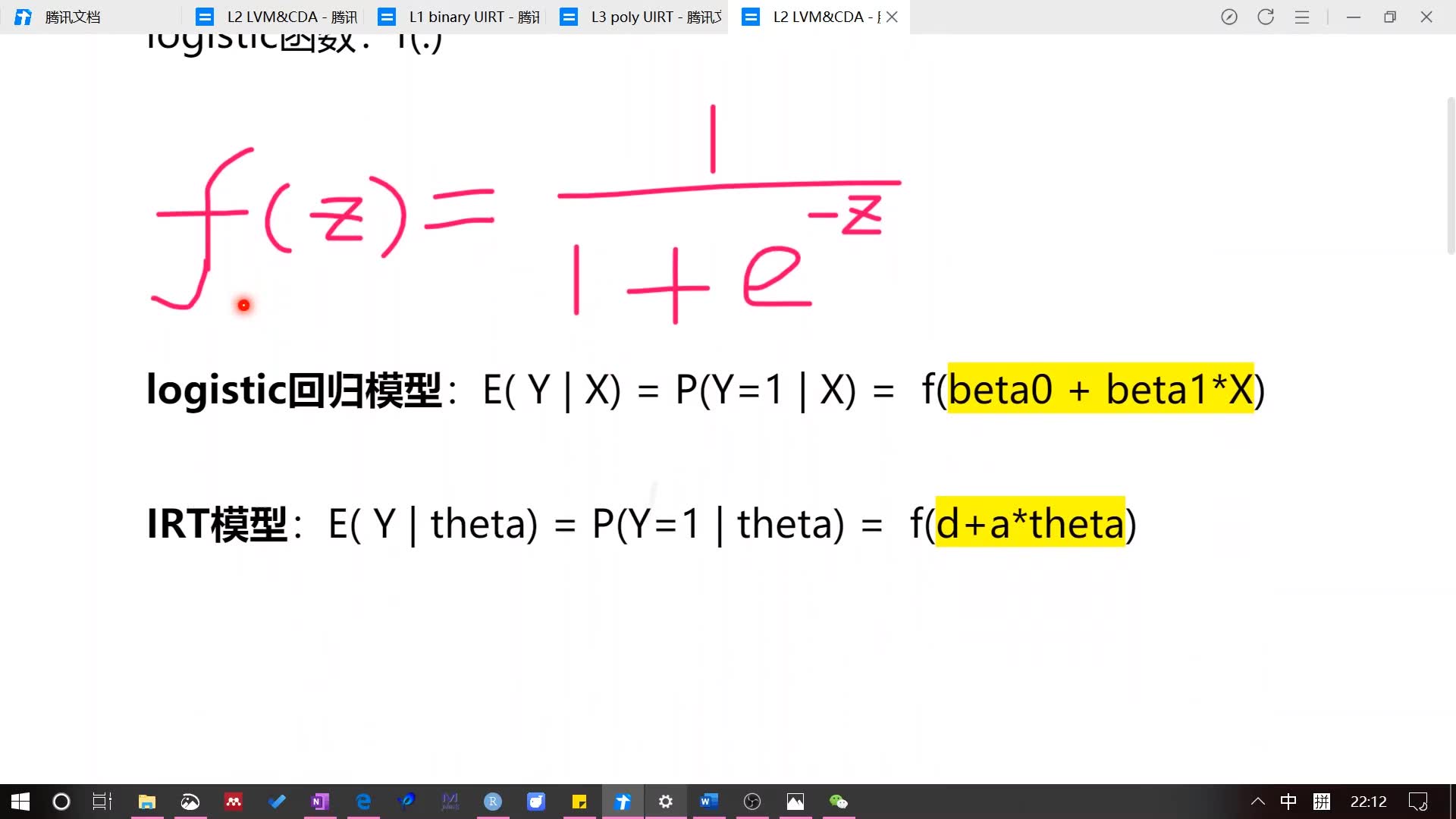The image size is (1456, 819).
Task: Open the notification action center
Action: coord(1418,802)
